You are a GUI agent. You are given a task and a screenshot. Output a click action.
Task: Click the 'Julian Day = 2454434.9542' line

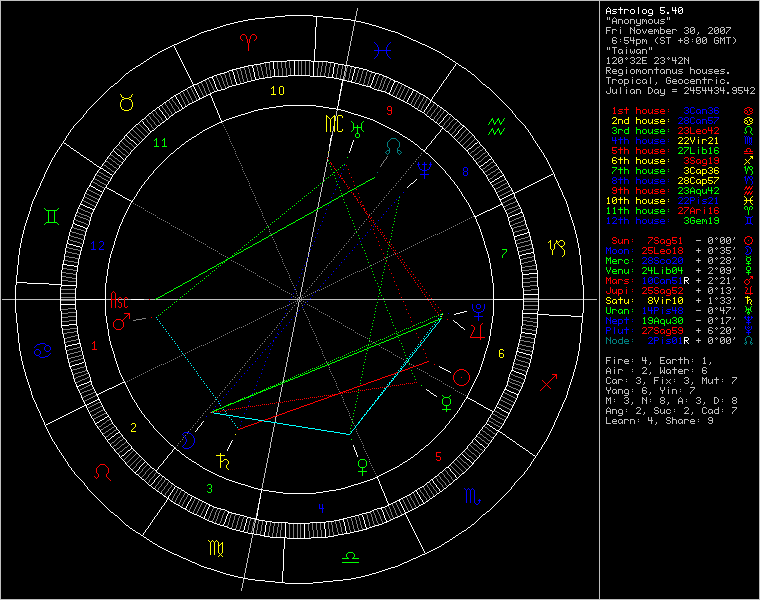coord(680,91)
